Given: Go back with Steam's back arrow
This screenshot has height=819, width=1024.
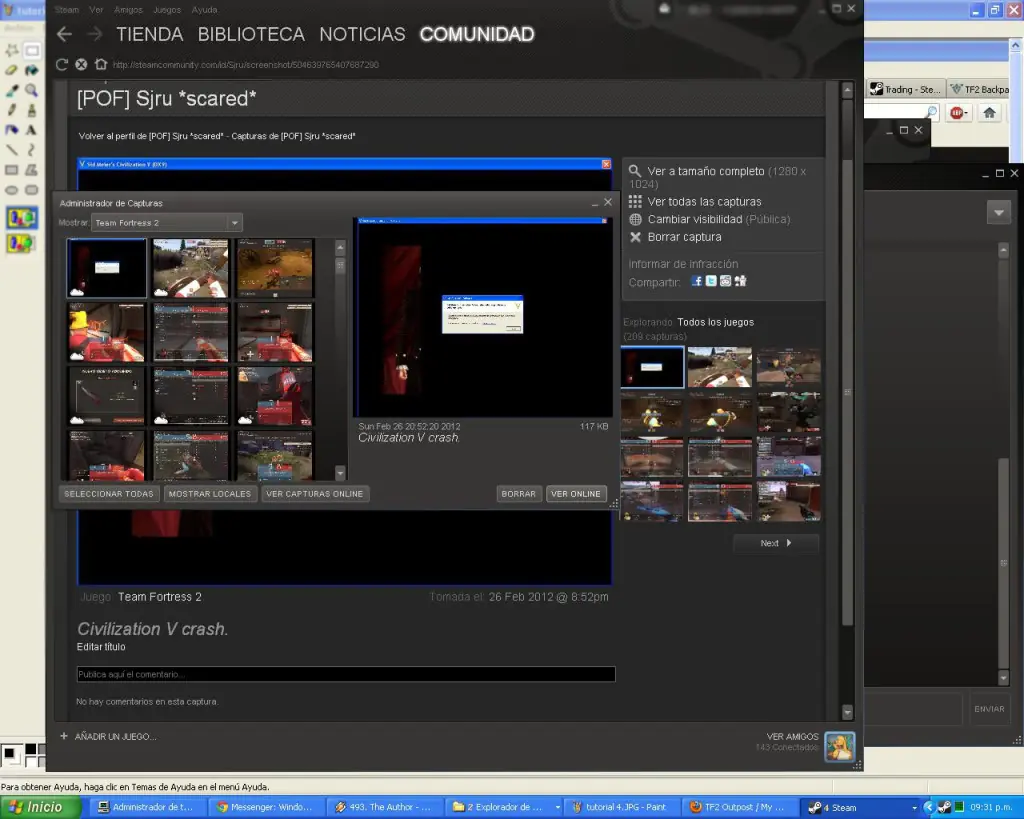Looking at the screenshot, I should pyautogui.click(x=64, y=34).
